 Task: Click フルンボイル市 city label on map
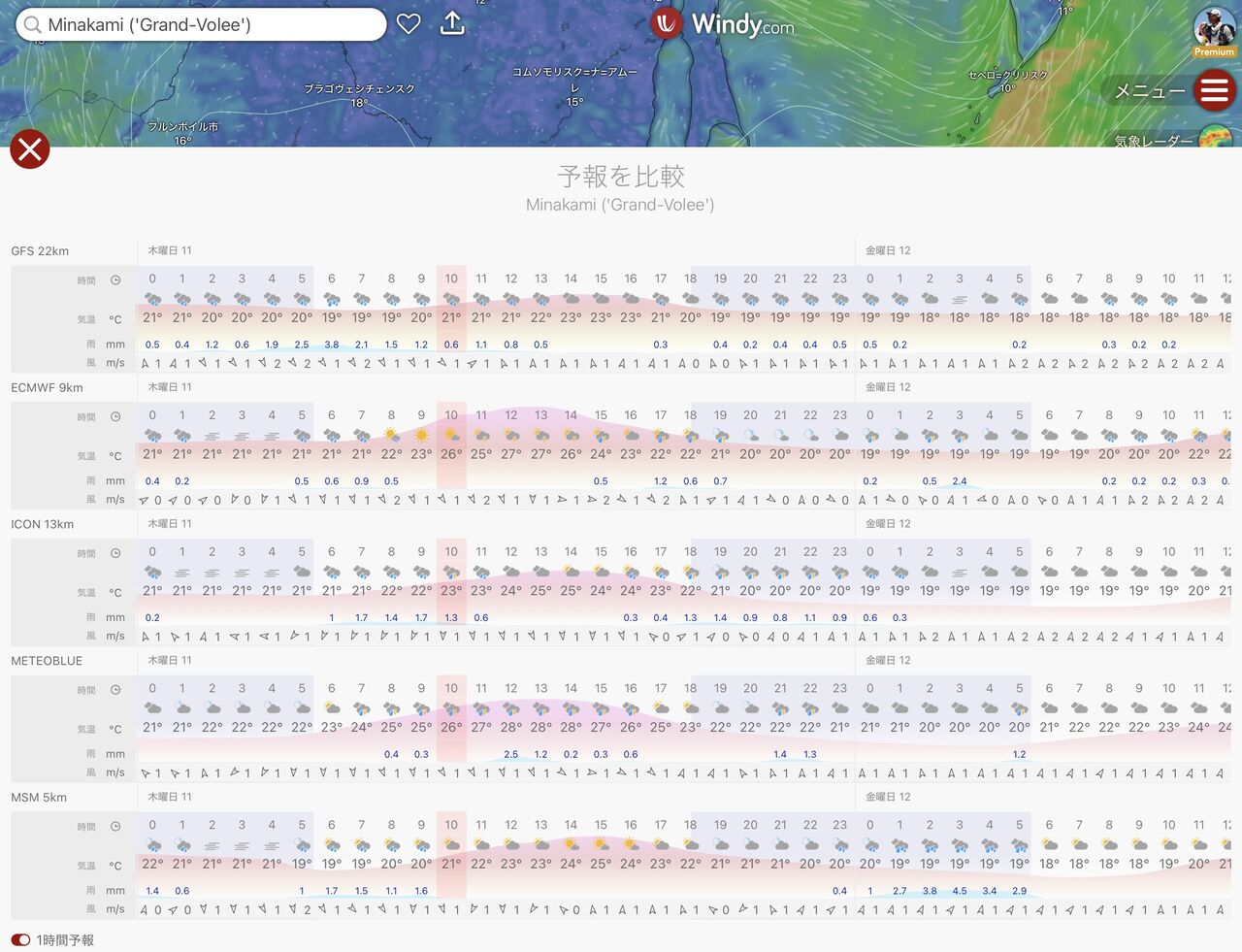pos(183,127)
